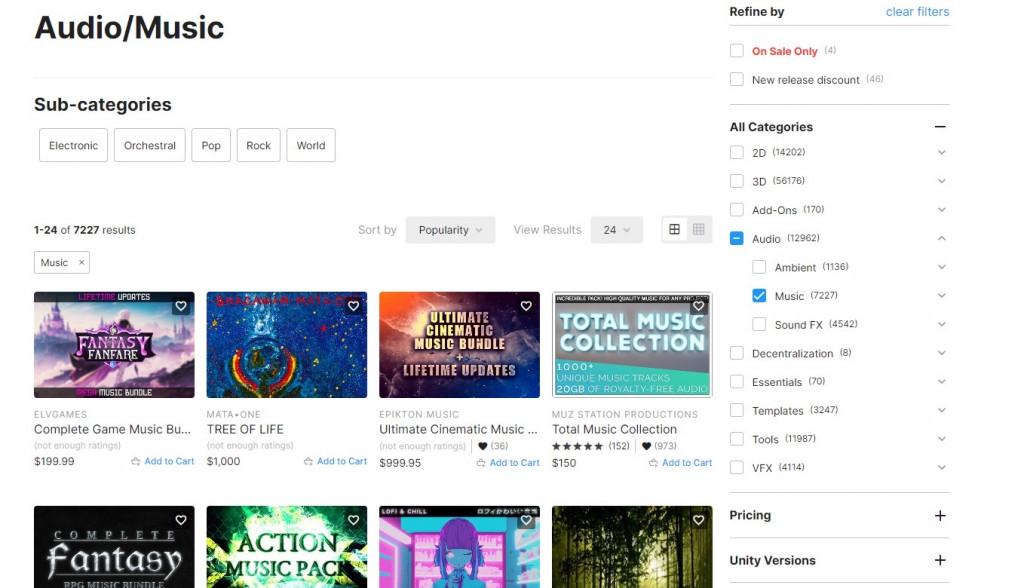This screenshot has height=588, width=1024.
Task: Uncheck the Music subcategory checkbox
Action: click(759, 295)
